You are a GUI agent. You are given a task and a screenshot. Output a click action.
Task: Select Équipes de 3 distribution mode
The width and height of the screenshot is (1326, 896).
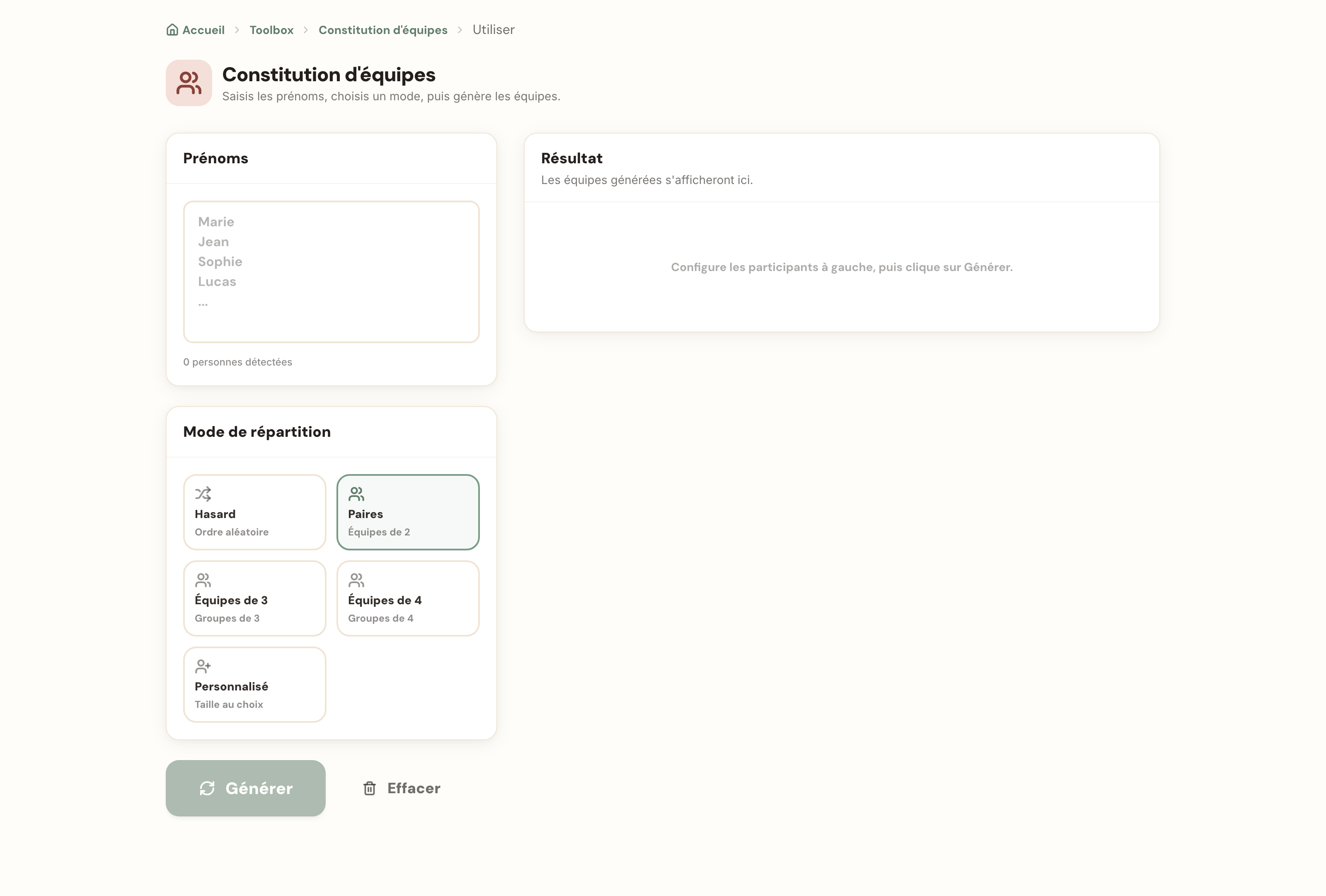[x=254, y=598]
